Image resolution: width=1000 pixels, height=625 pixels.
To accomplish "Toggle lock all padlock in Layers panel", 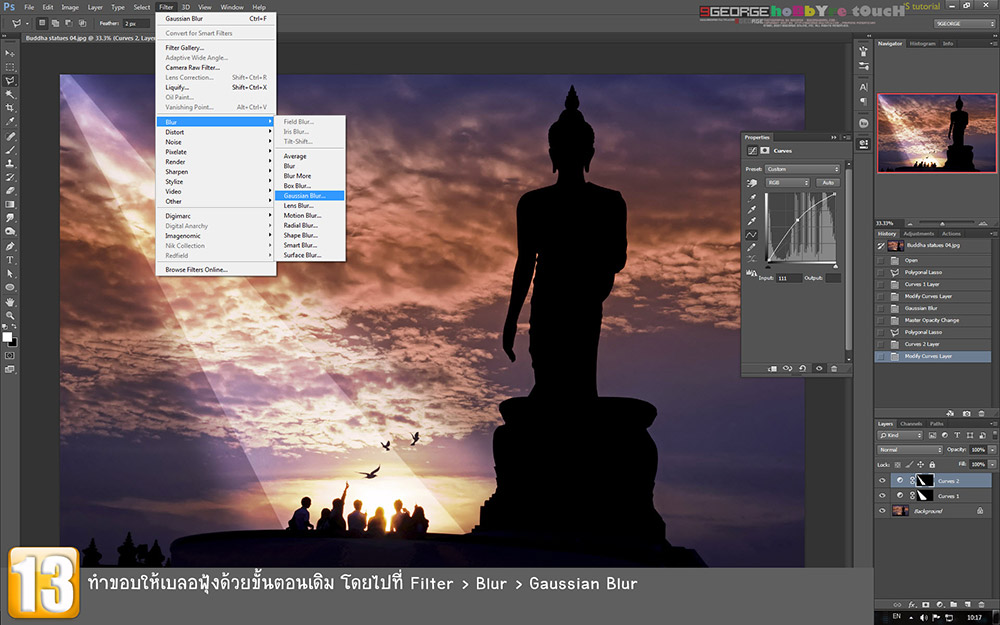I will (932, 465).
